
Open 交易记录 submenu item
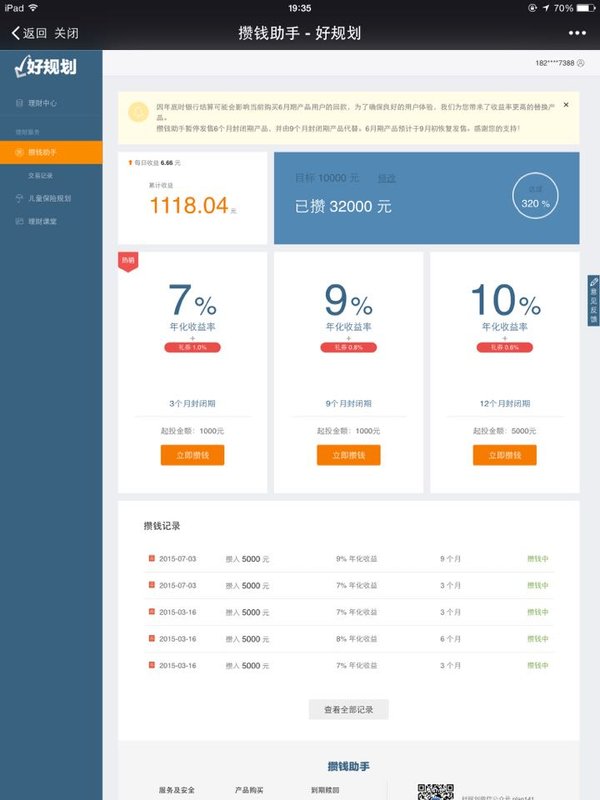point(40,176)
